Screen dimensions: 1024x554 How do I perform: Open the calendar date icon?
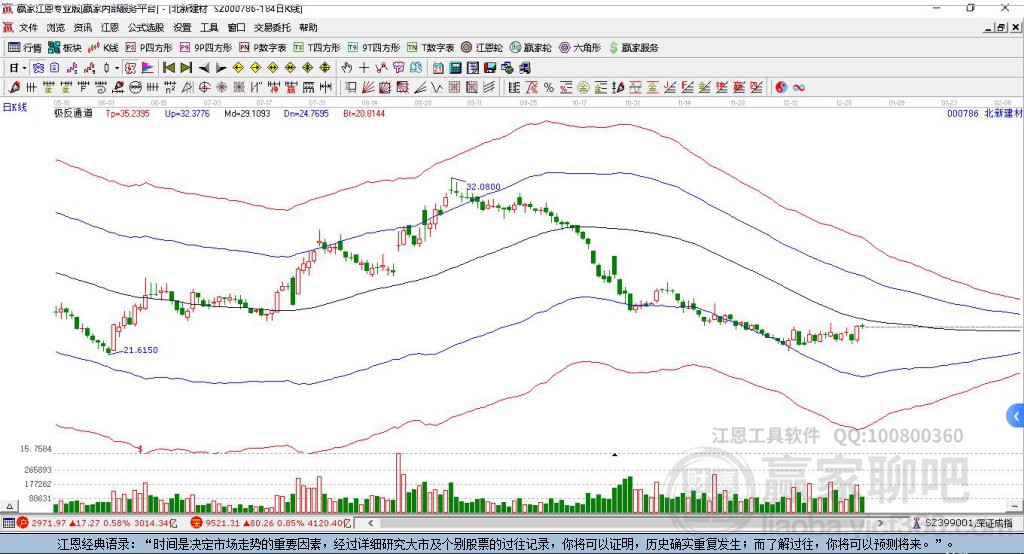click(438, 68)
